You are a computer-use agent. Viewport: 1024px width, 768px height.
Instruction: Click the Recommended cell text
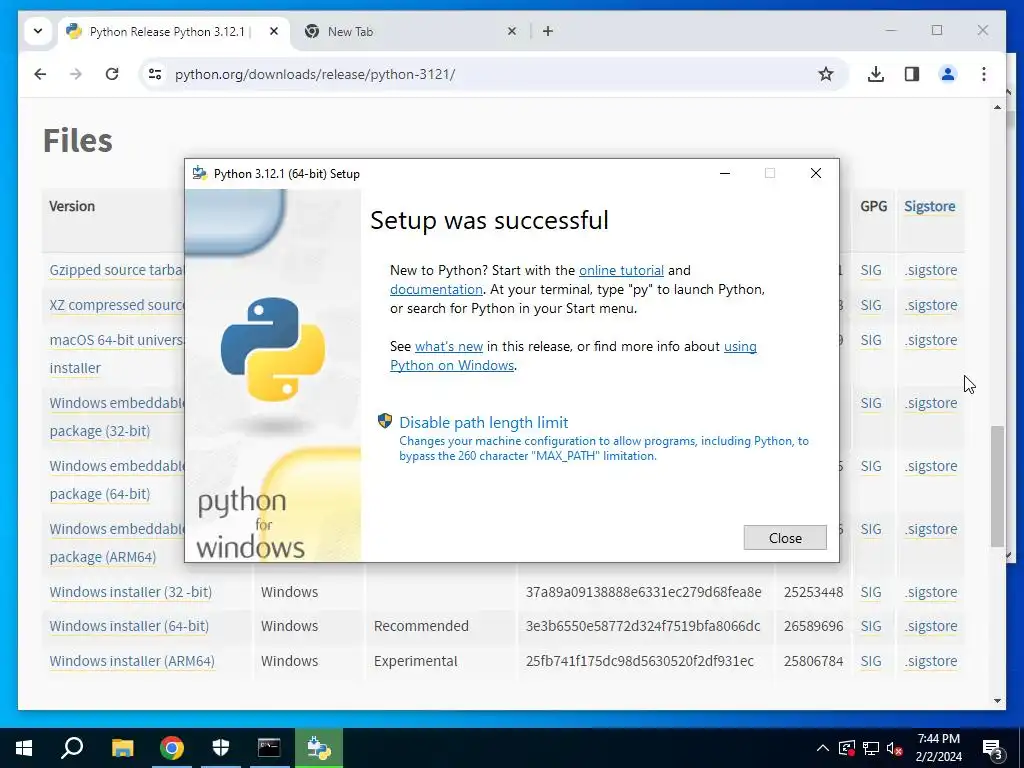coord(421,626)
